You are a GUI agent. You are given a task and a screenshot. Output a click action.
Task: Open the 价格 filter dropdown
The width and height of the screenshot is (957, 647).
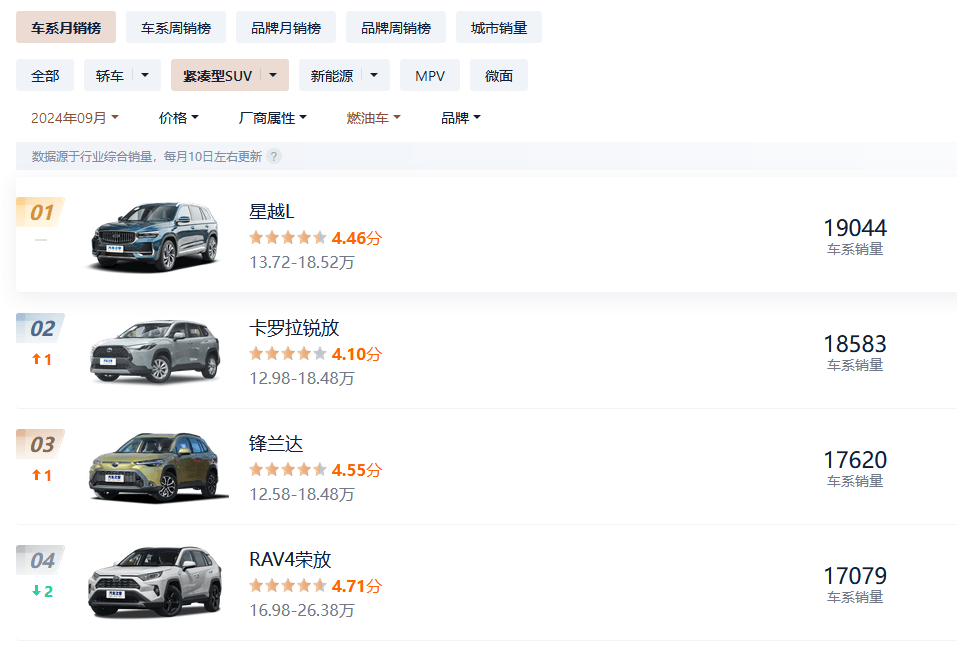(178, 118)
